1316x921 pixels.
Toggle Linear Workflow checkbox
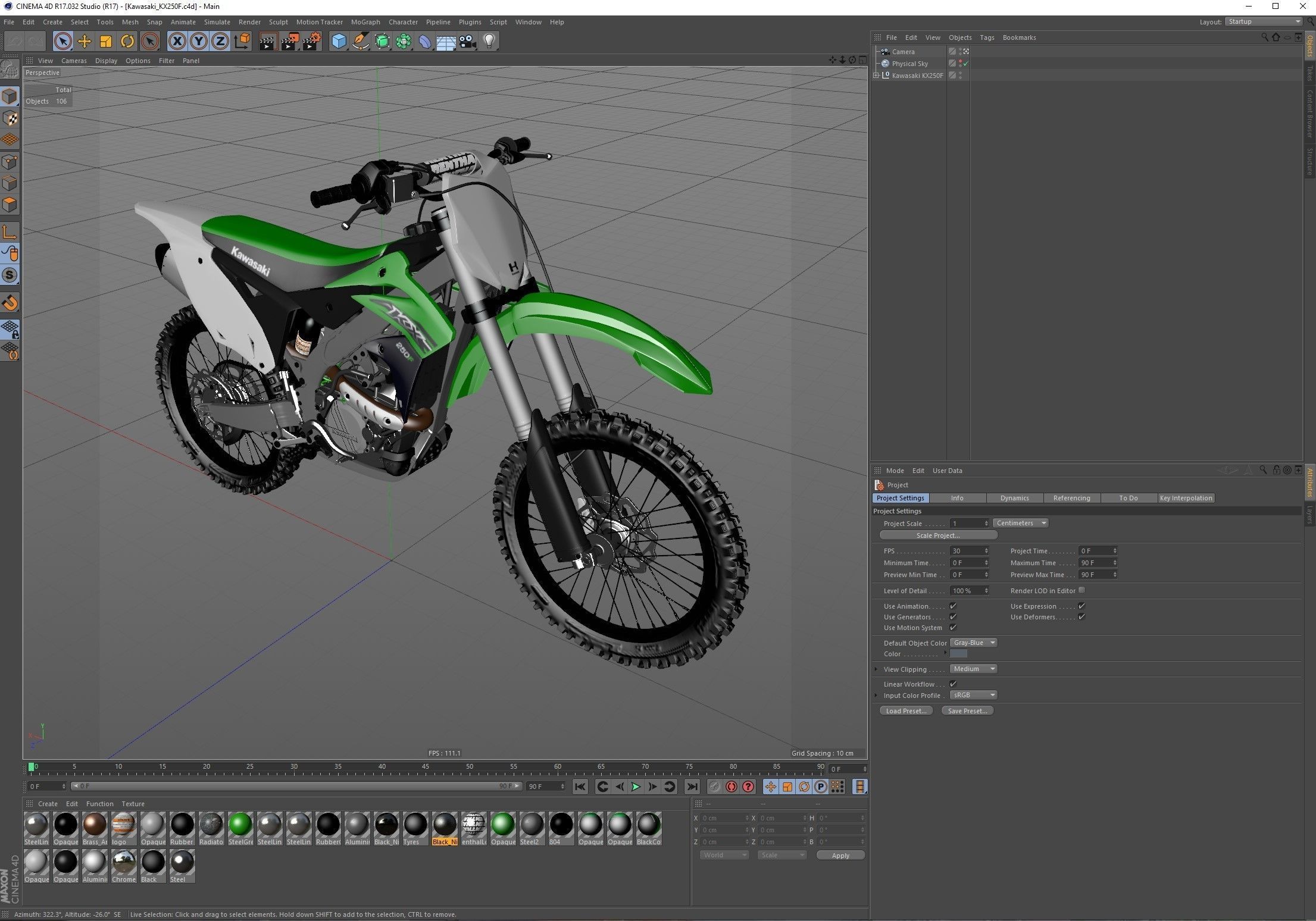pyautogui.click(x=953, y=684)
